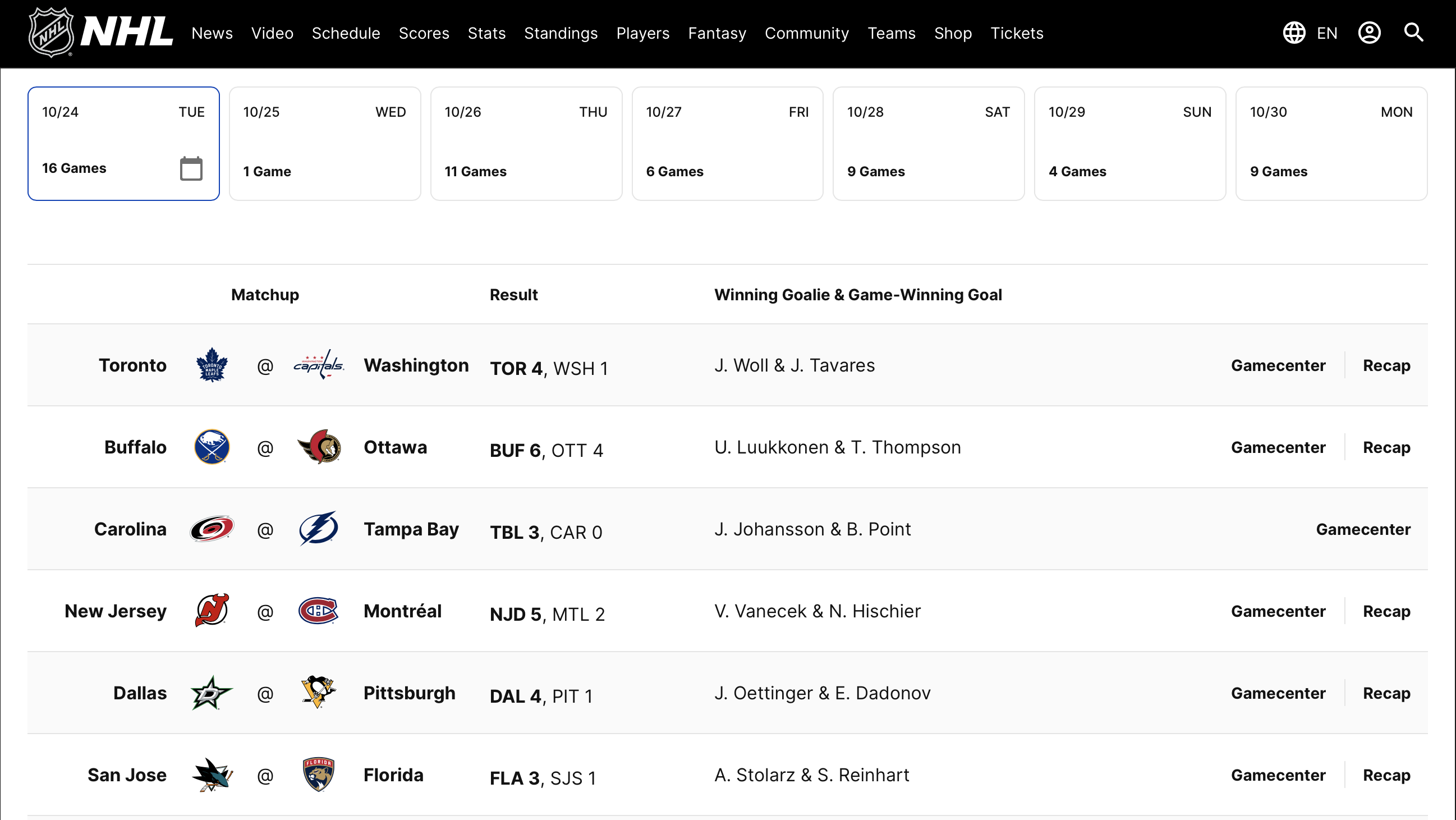
Task: Go to the Scores page
Action: (x=424, y=33)
